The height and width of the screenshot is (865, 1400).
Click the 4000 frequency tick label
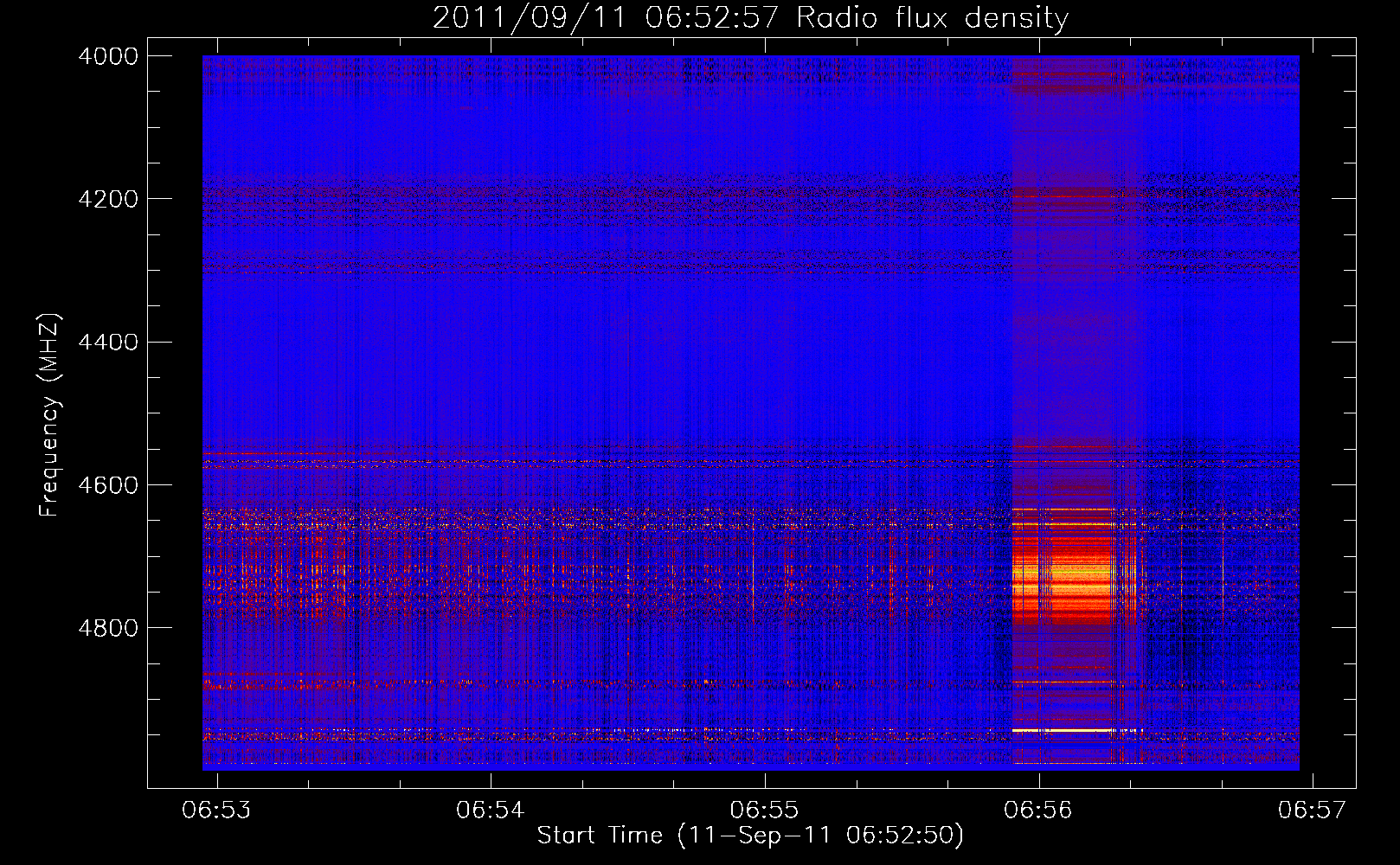click(108, 56)
